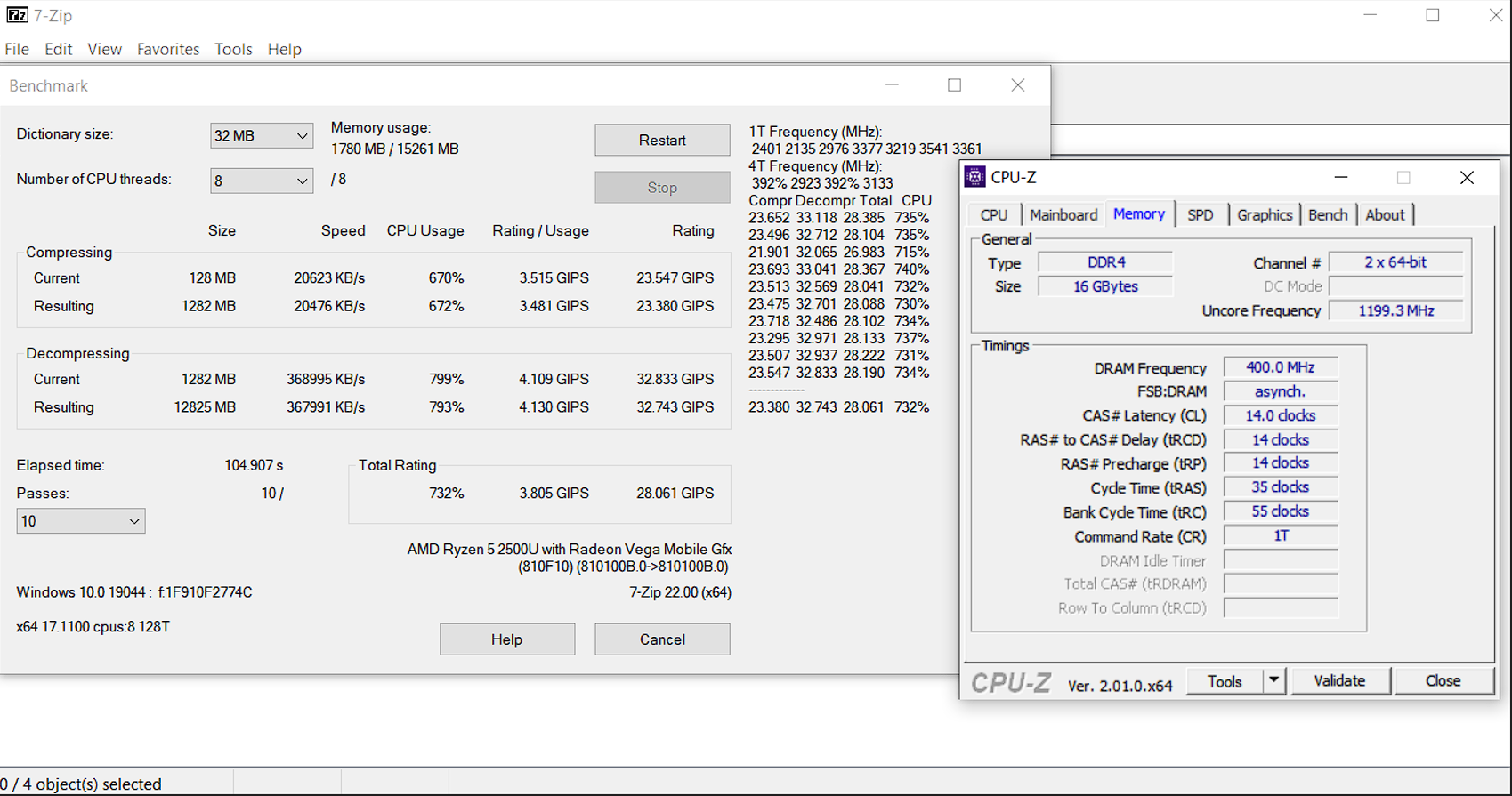The image size is (1512, 796).
Task: Click the tRCD value 14 clocks
Action: (1281, 439)
